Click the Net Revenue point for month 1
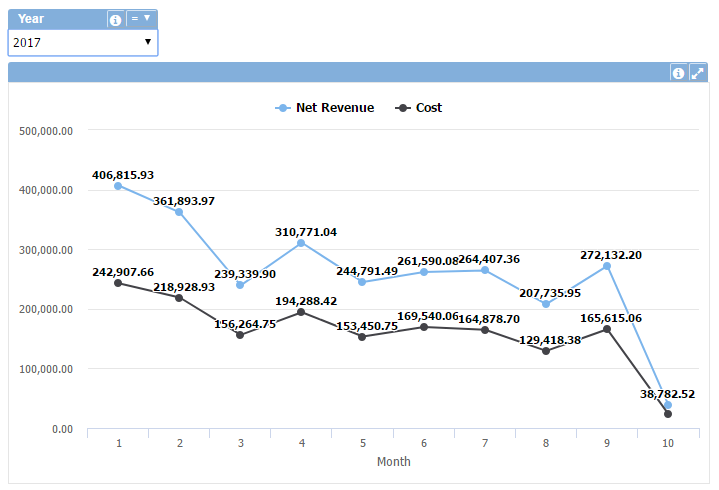The width and height of the screenshot is (719, 490). 118,186
